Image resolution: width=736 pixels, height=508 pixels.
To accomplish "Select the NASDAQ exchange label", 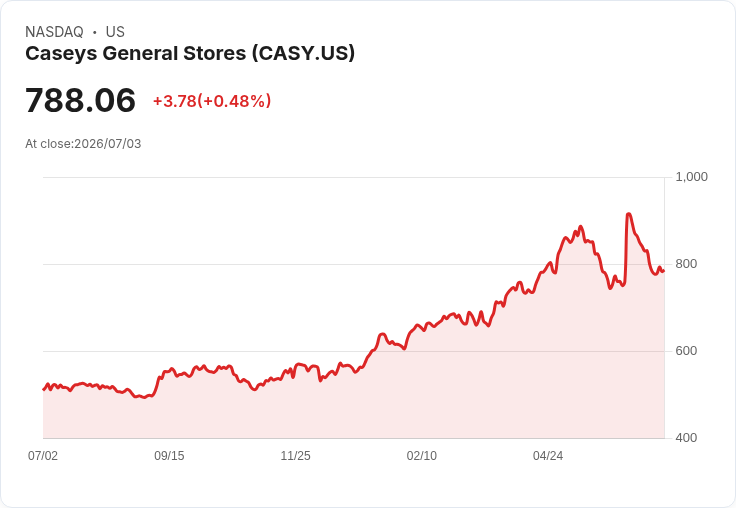I will pos(54,32).
